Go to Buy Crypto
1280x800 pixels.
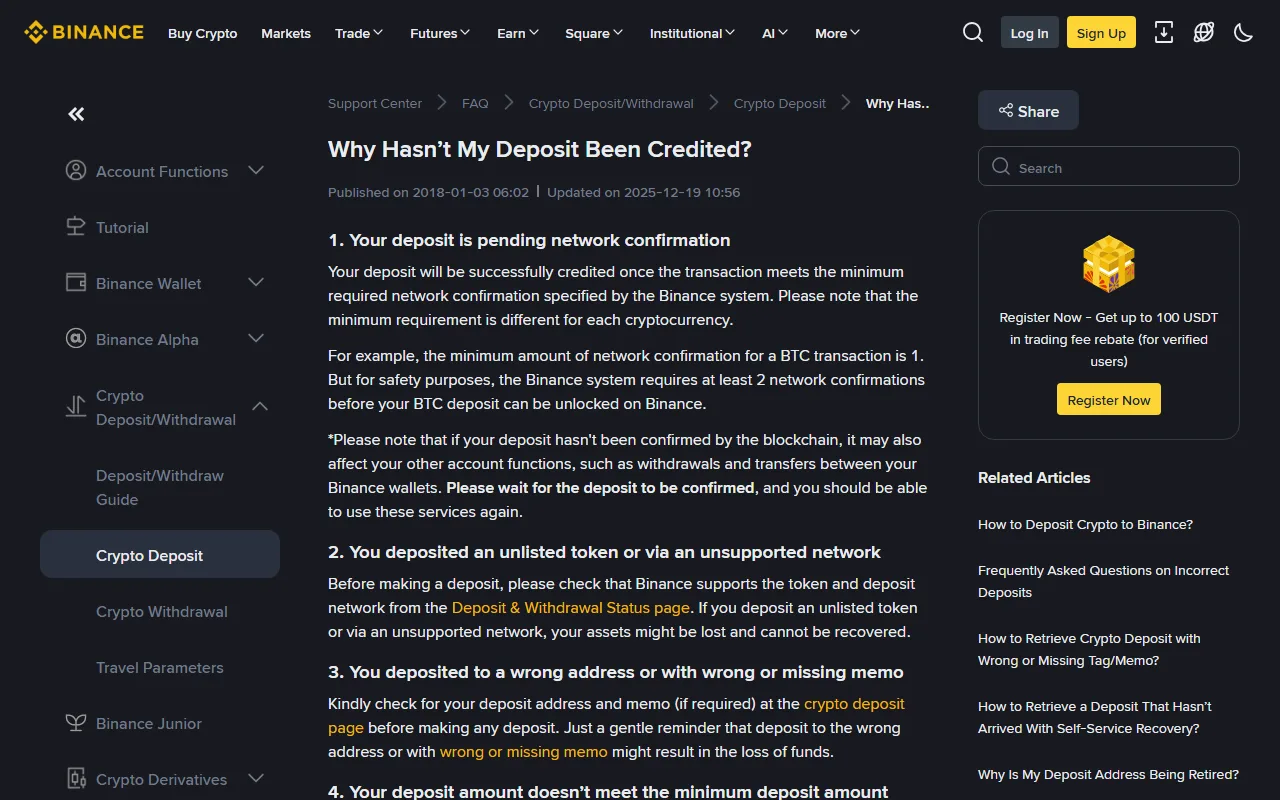click(x=203, y=33)
